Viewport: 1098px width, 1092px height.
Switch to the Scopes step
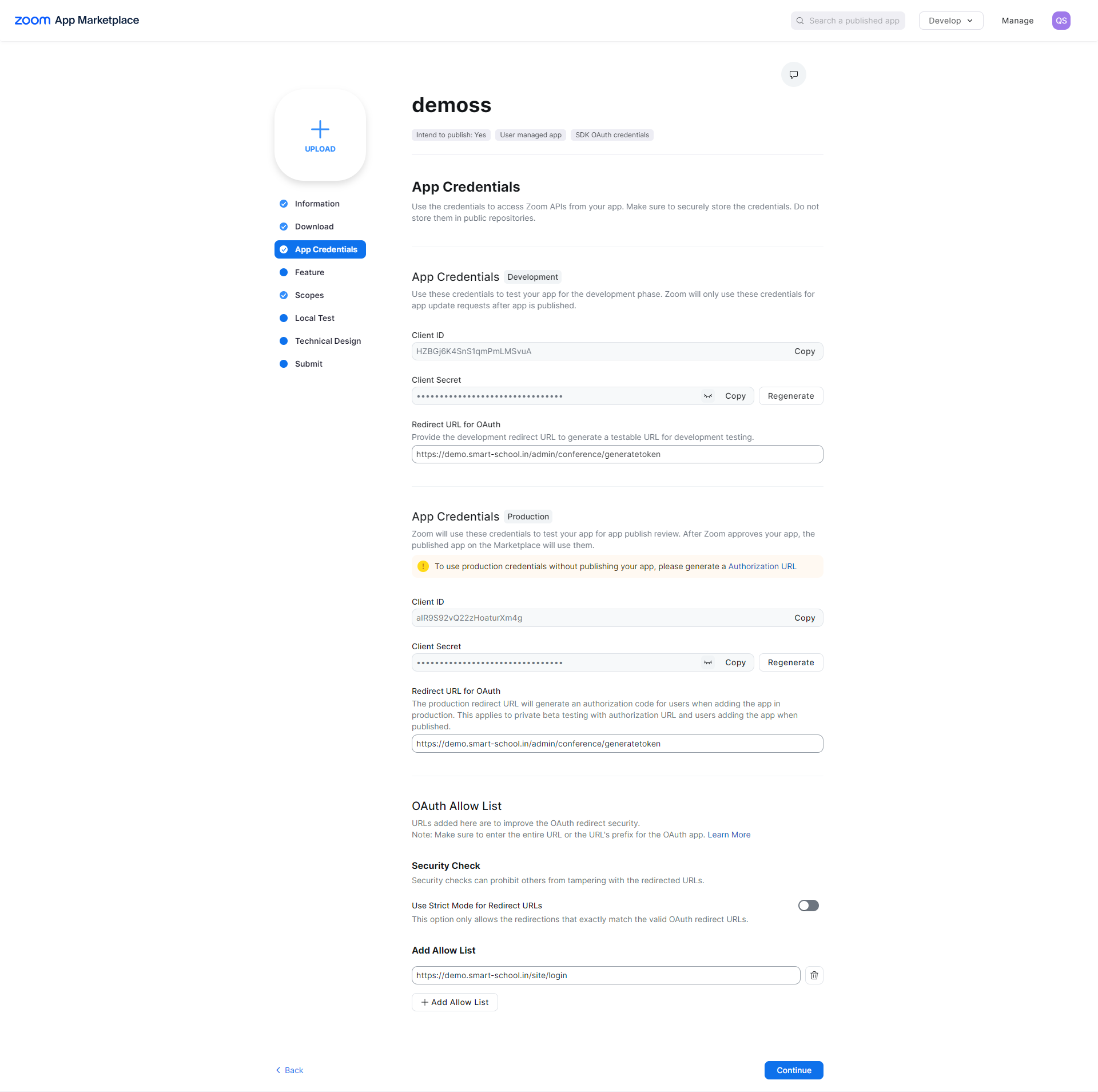(x=309, y=295)
